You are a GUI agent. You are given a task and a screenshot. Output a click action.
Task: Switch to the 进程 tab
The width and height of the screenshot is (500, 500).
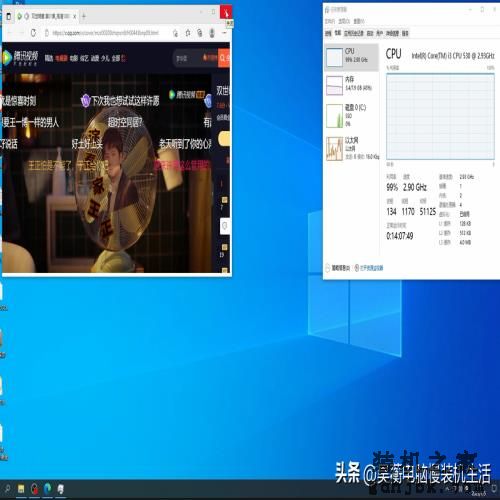(328, 33)
